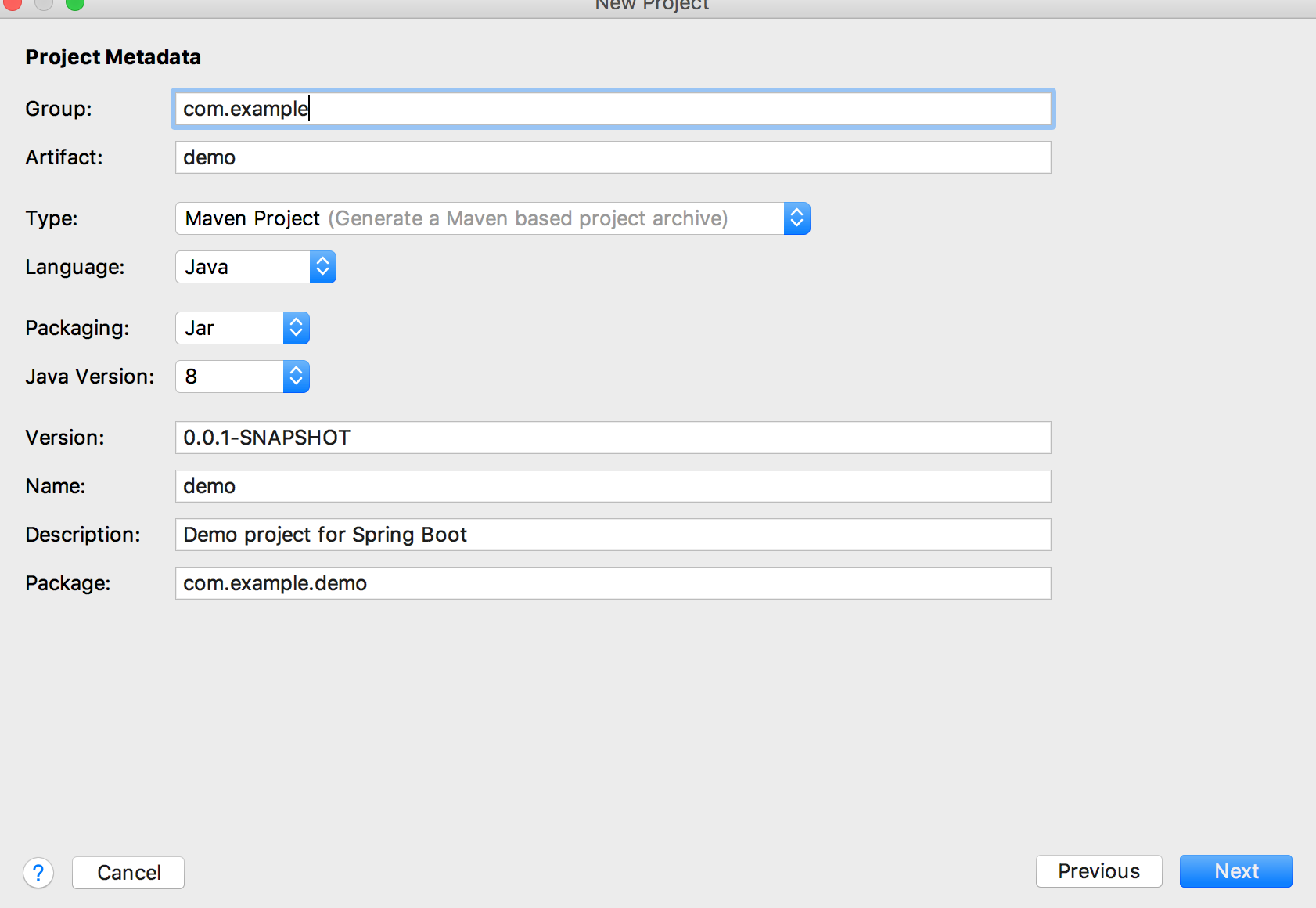Open the Packaging dropdown
This screenshot has width=1316, height=908.
click(296, 328)
